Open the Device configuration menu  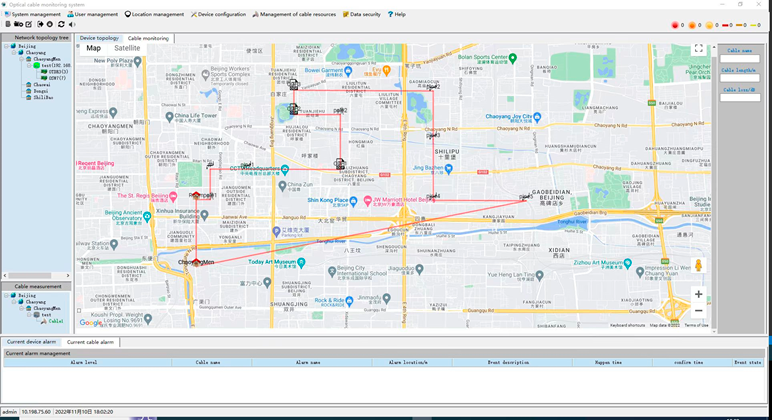218,14
